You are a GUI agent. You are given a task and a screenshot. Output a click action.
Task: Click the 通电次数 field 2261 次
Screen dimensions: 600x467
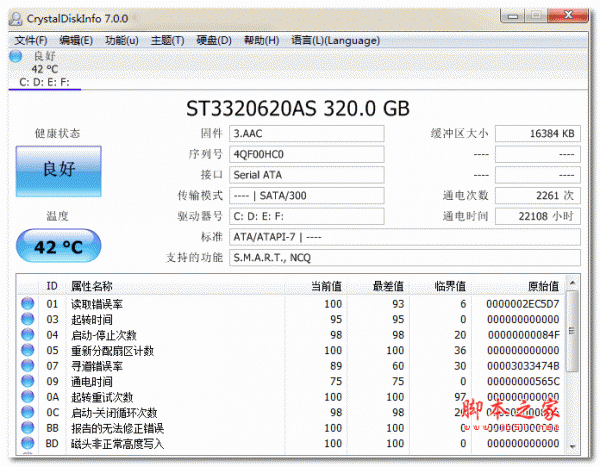pyautogui.click(x=538, y=196)
